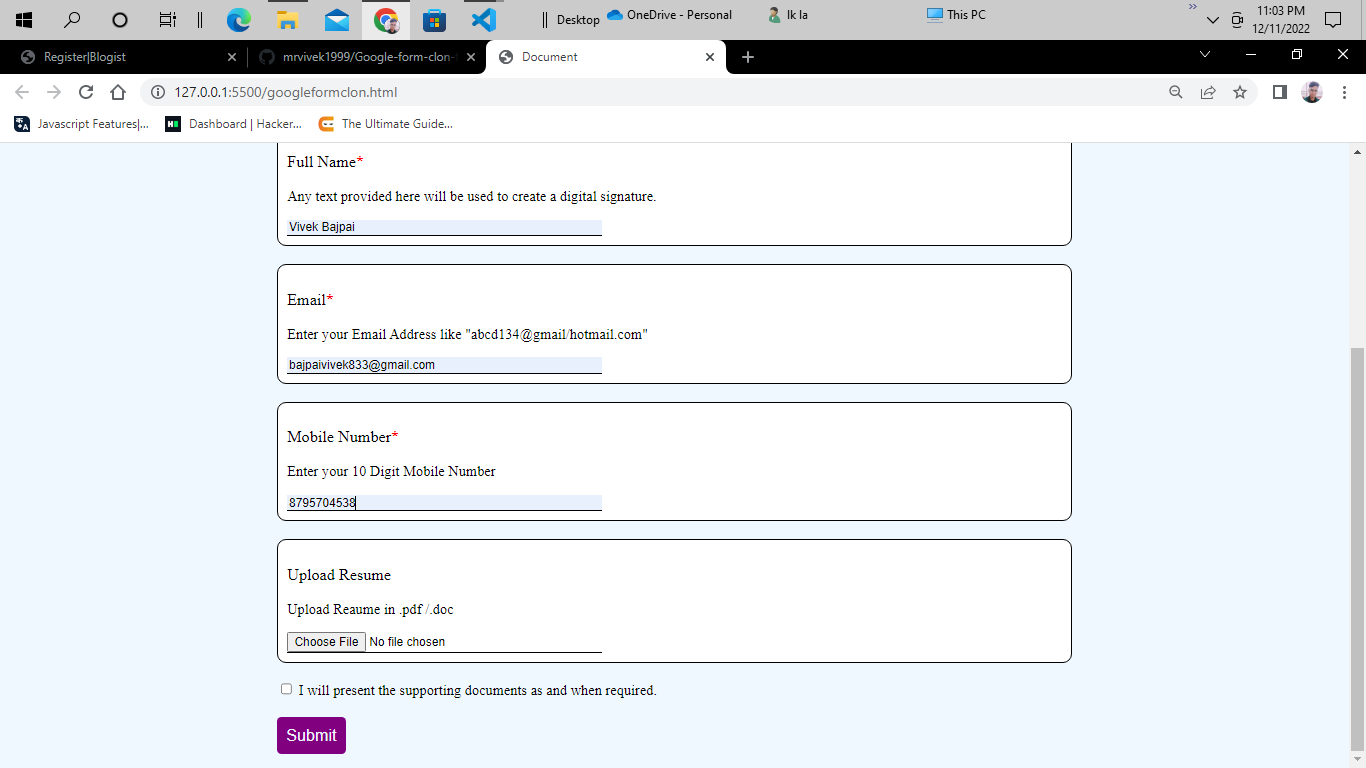Open Microsoft Store from taskbar
Viewport: 1366px width, 768px height.
point(435,19)
